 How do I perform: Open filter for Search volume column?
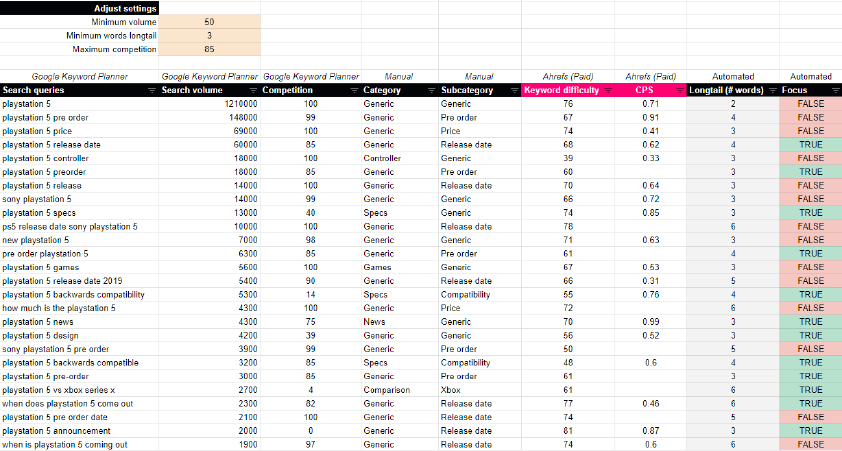253,90
